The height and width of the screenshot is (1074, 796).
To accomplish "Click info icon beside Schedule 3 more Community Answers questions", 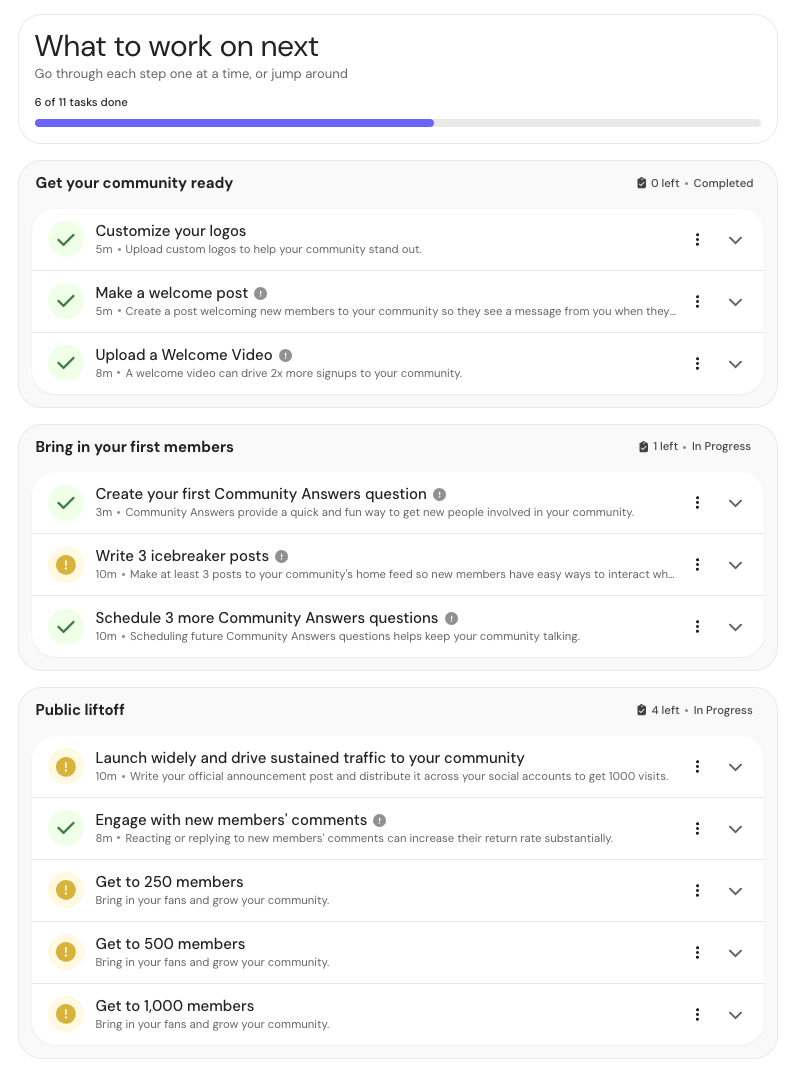I will (x=451, y=619).
